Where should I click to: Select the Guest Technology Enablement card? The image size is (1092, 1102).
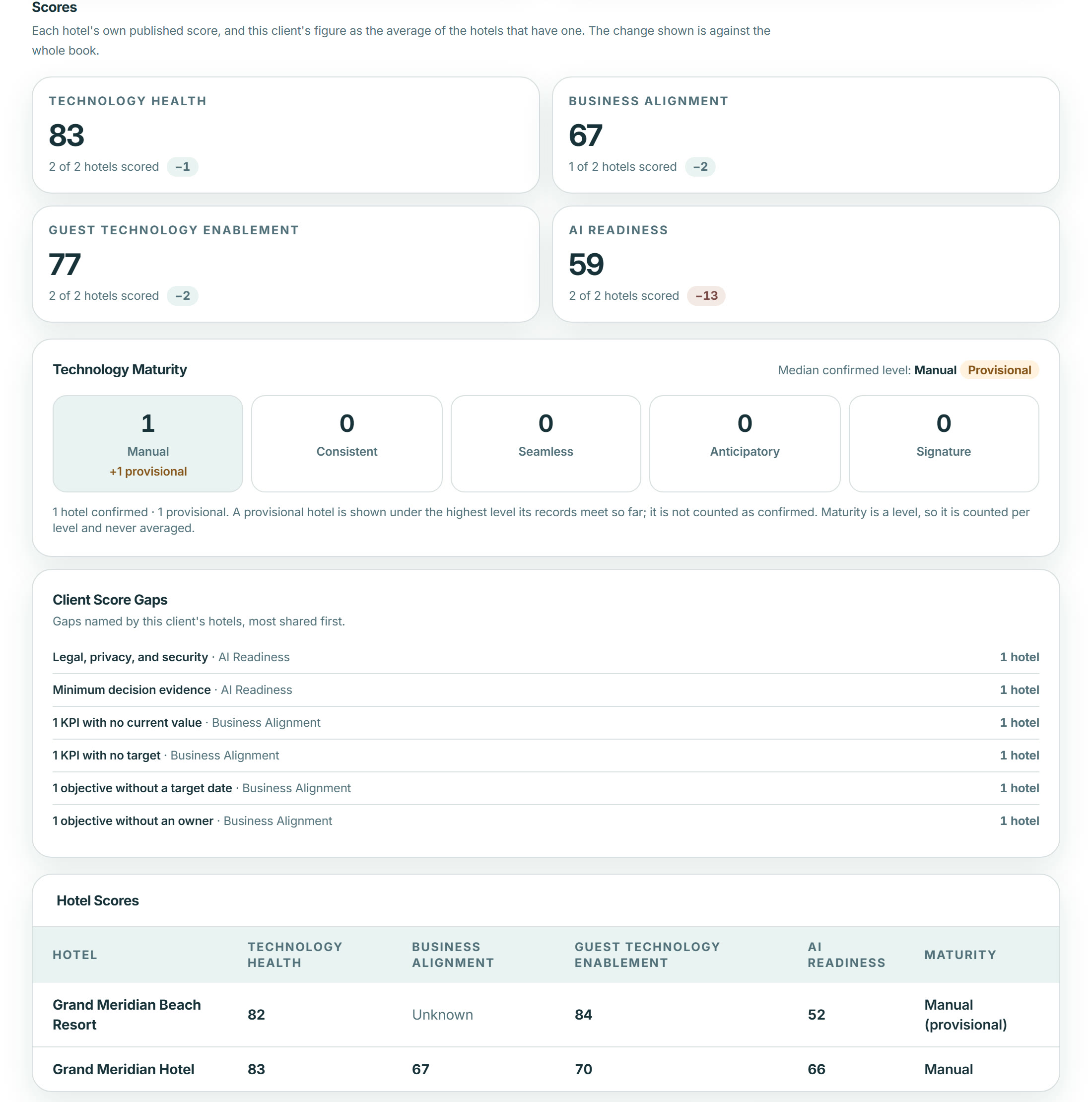pos(286,264)
